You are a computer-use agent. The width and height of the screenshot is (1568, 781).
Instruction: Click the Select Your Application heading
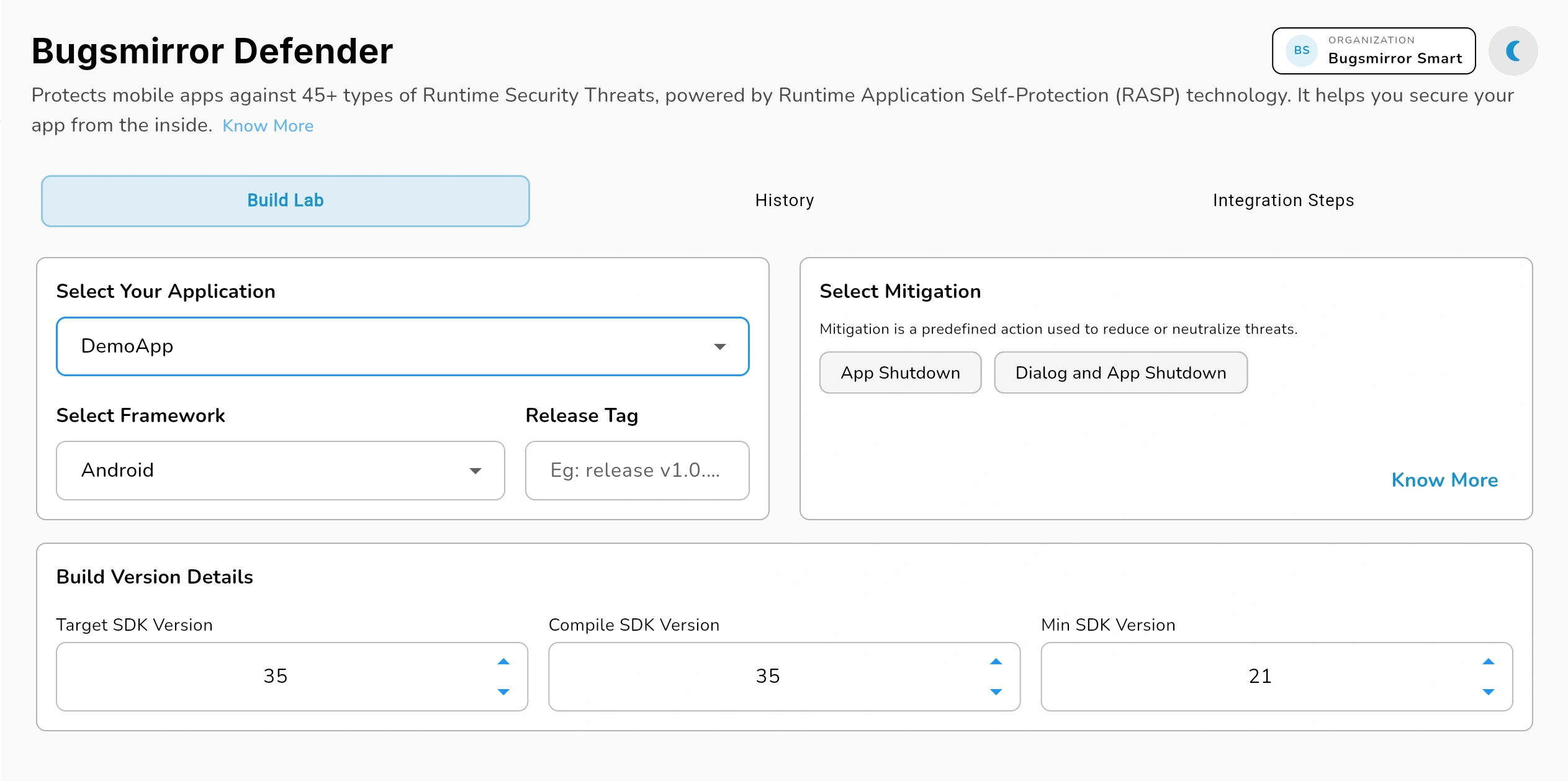(166, 291)
